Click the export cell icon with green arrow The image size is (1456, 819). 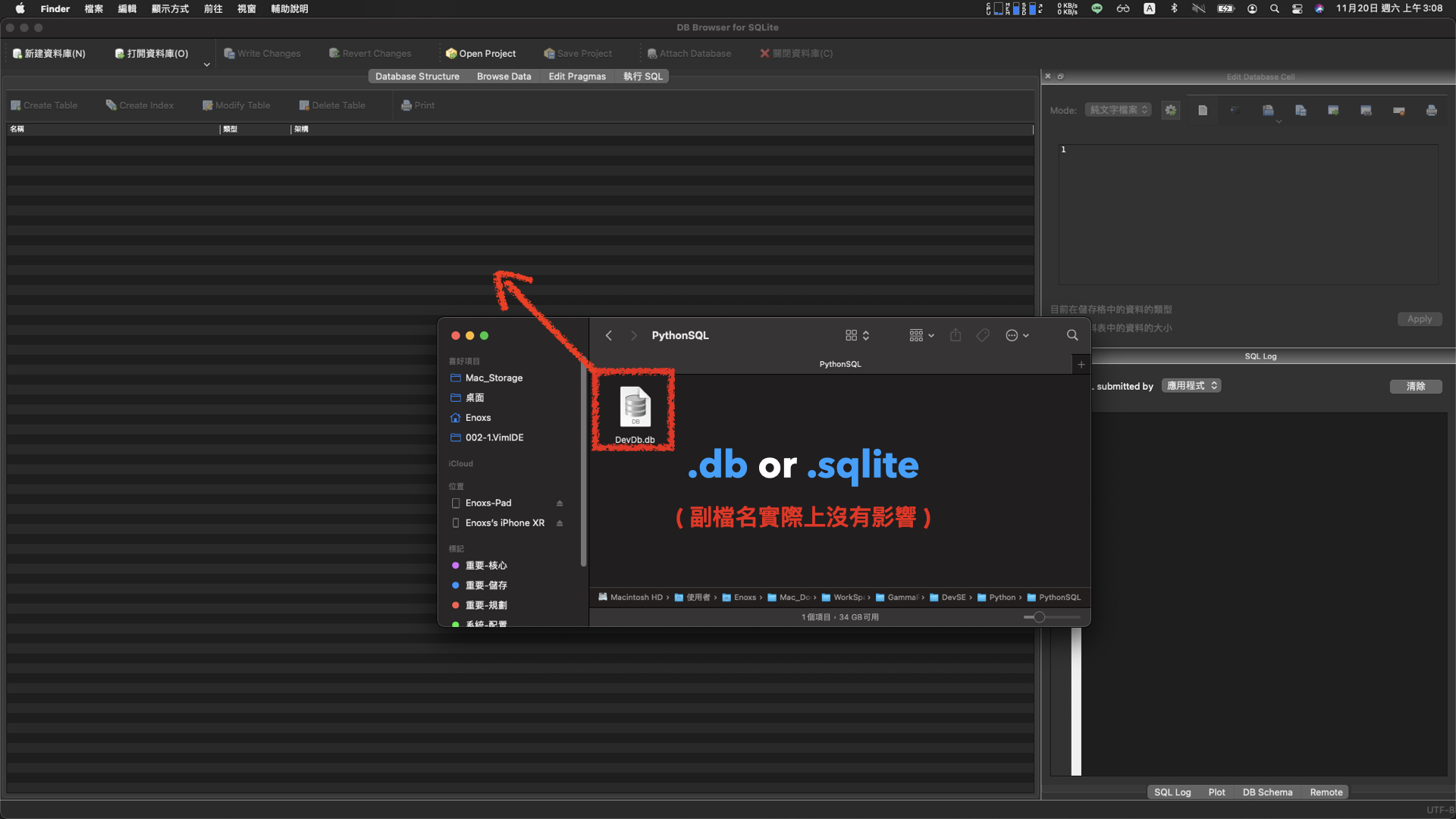click(1333, 110)
